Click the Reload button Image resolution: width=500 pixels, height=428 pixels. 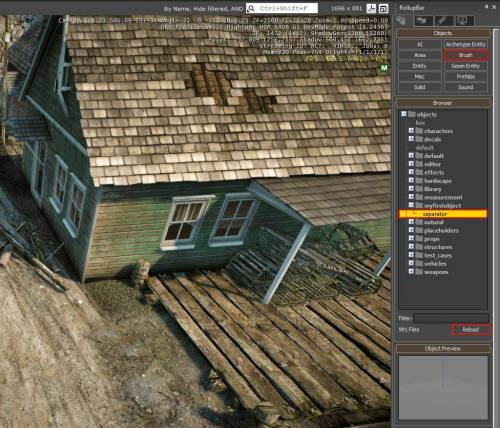[470, 330]
